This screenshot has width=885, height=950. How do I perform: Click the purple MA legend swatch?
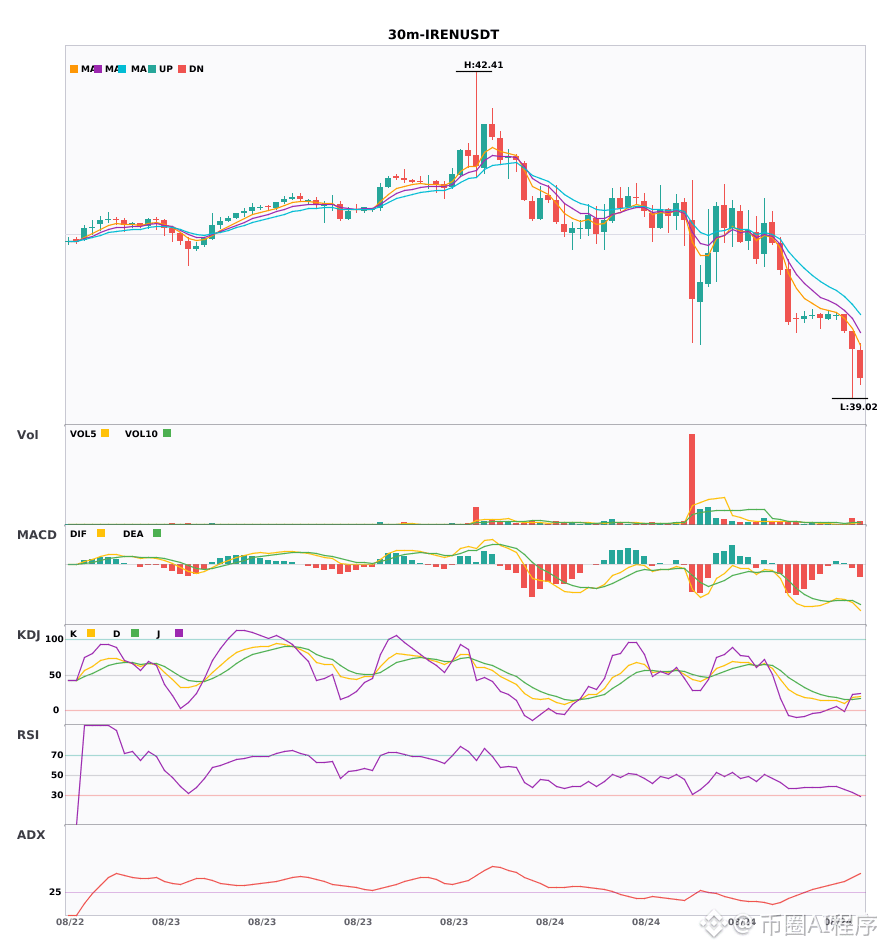[98, 69]
